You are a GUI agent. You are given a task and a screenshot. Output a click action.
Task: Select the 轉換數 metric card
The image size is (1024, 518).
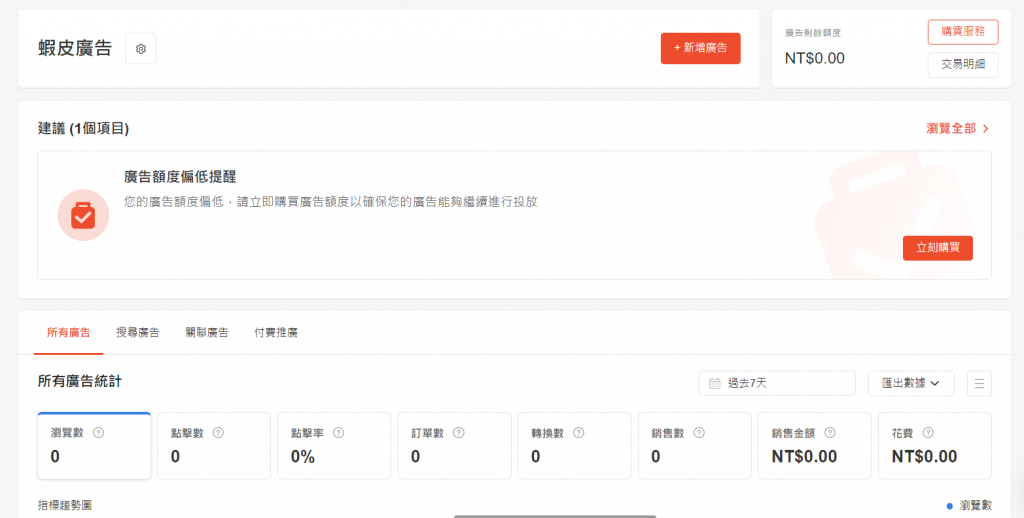coord(575,445)
